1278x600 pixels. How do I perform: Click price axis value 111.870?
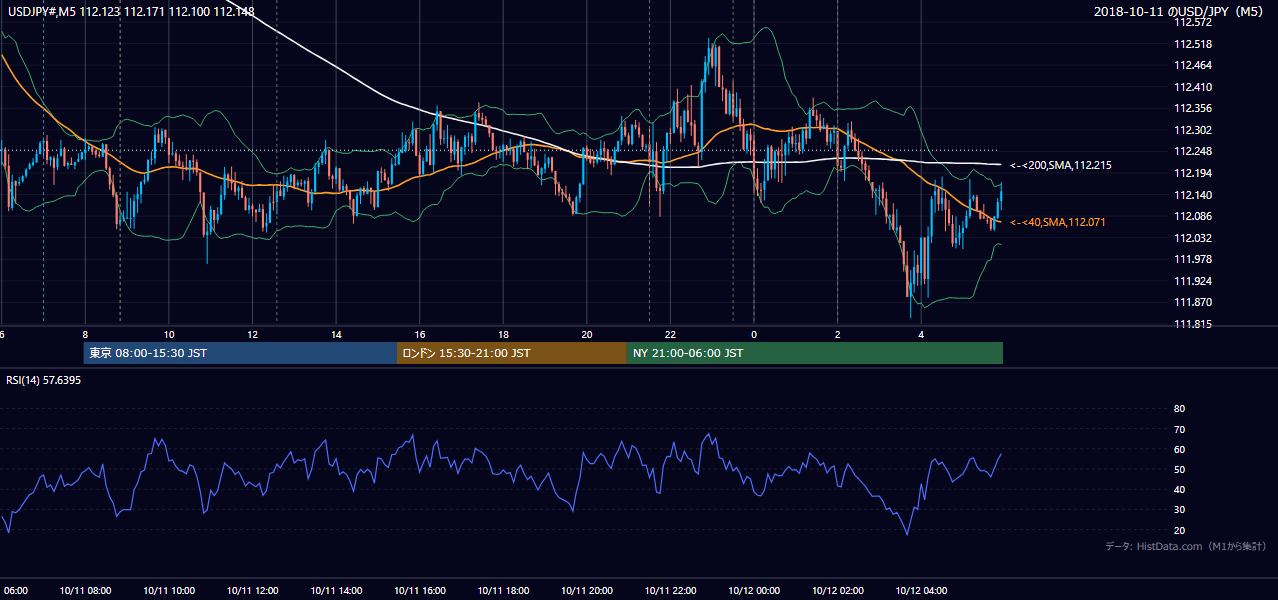coord(1193,302)
